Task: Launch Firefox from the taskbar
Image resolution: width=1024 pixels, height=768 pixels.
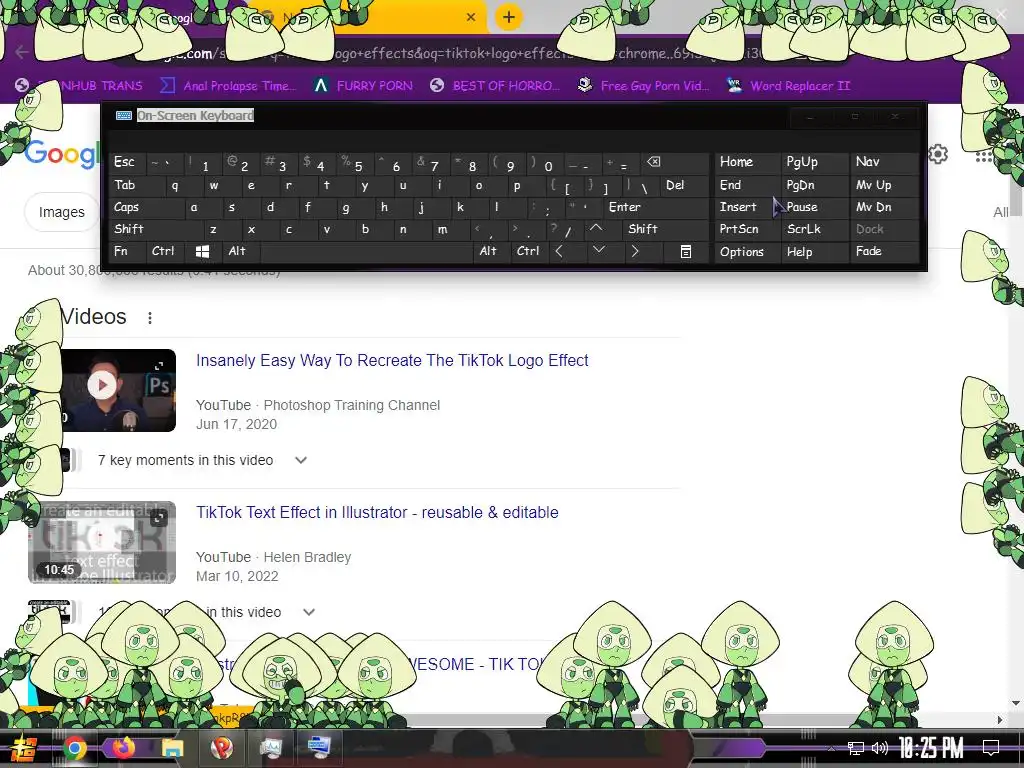Action: [x=123, y=748]
